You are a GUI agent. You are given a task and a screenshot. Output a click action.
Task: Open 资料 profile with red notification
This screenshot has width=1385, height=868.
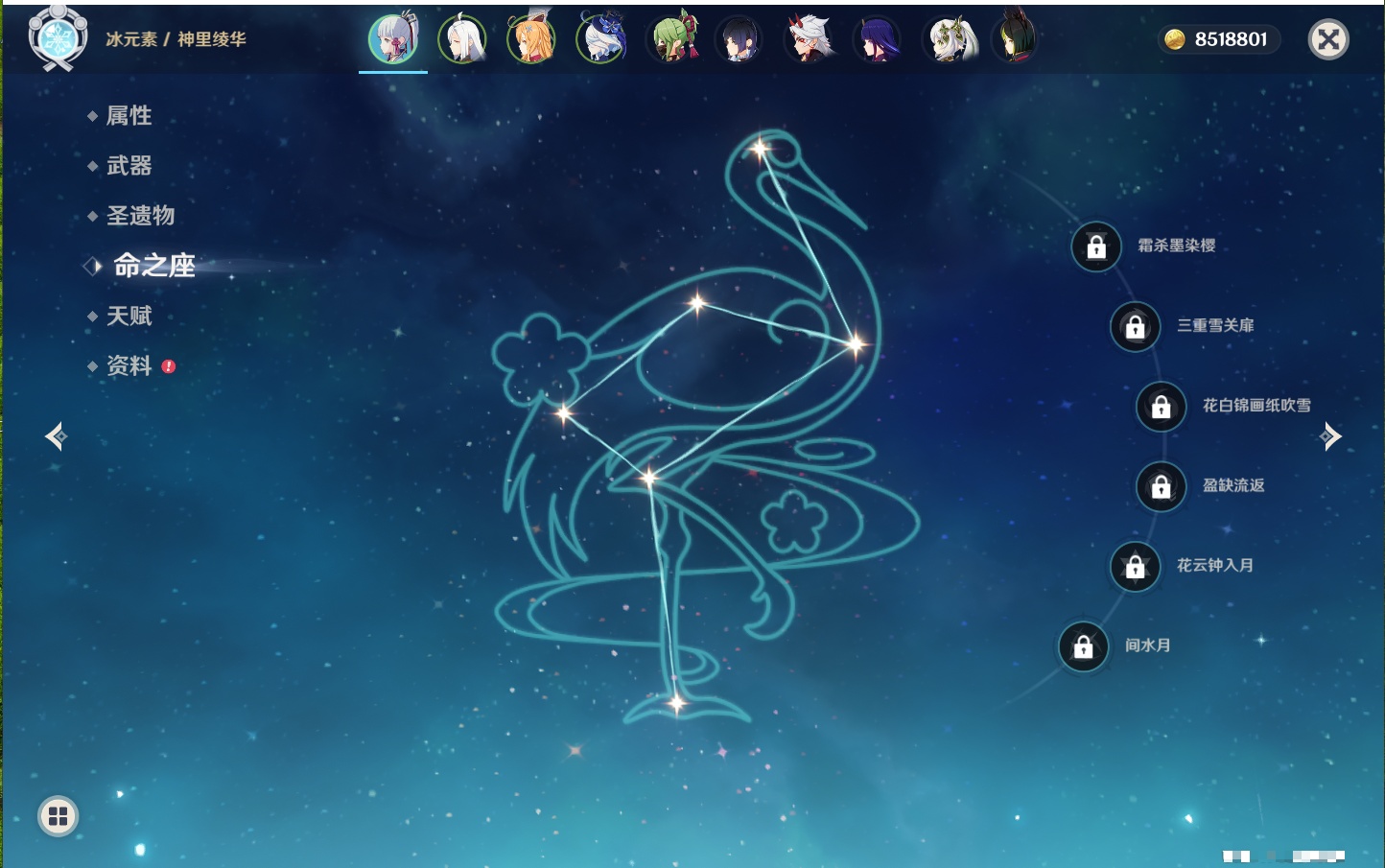(129, 366)
